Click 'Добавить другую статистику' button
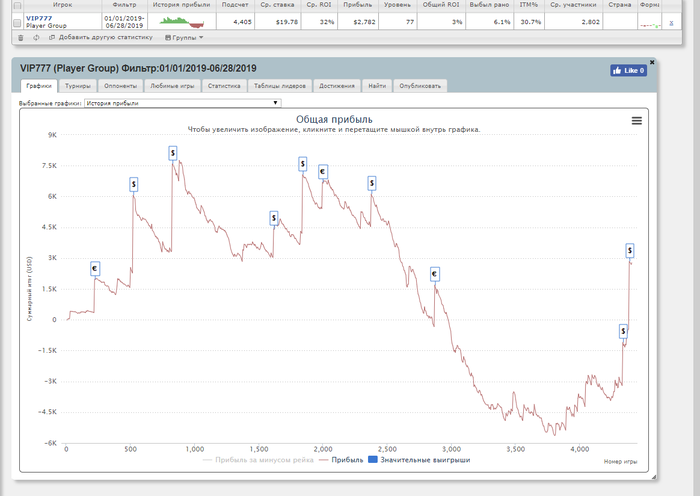 click(101, 38)
